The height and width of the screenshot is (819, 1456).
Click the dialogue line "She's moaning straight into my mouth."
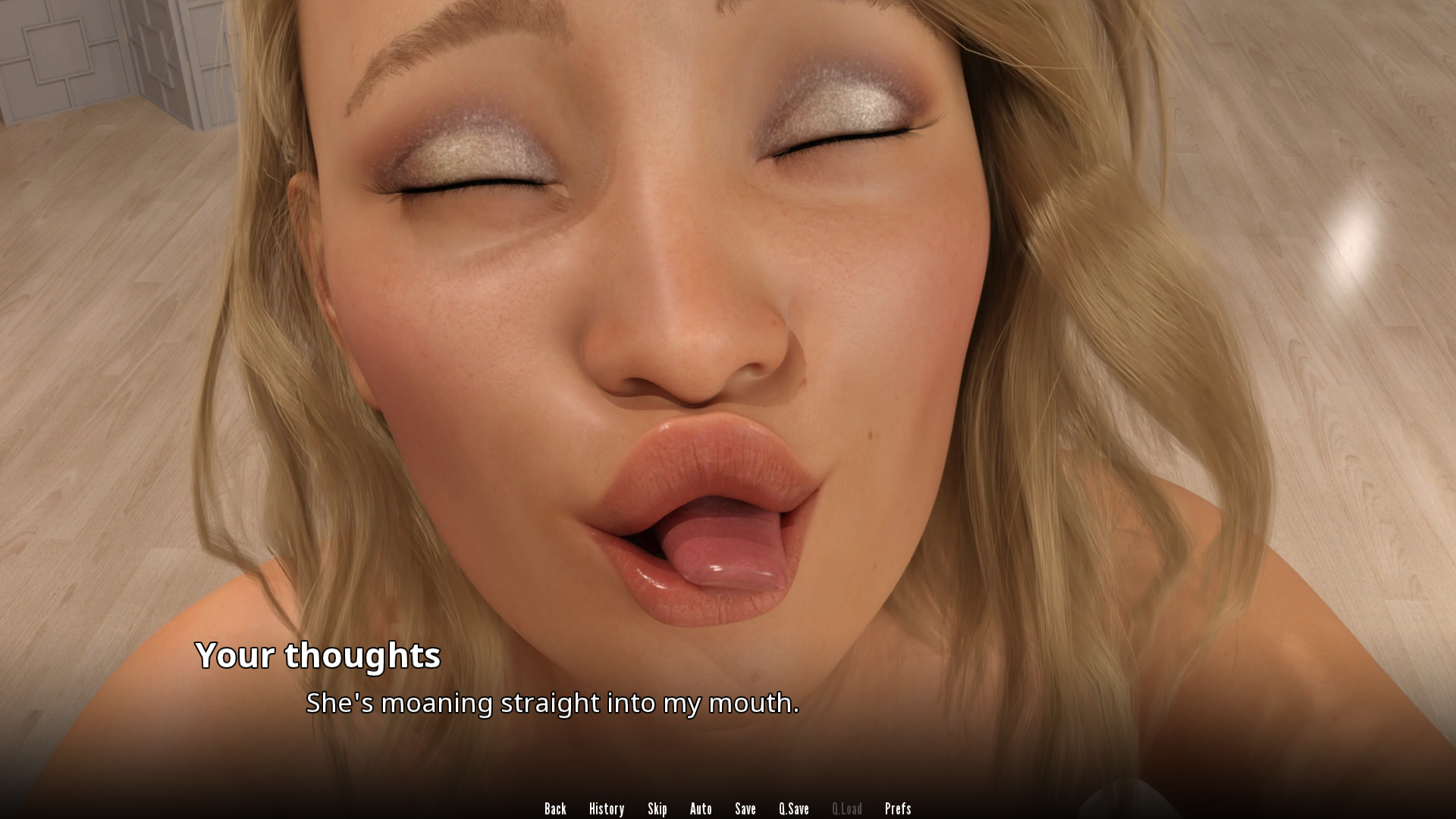click(553, 703)
